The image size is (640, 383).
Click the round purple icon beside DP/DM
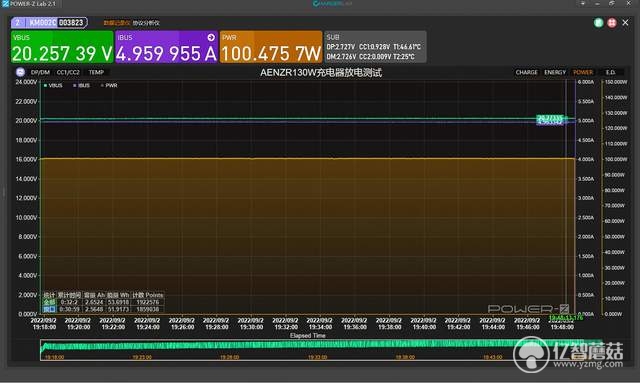(x=20, y=72)
